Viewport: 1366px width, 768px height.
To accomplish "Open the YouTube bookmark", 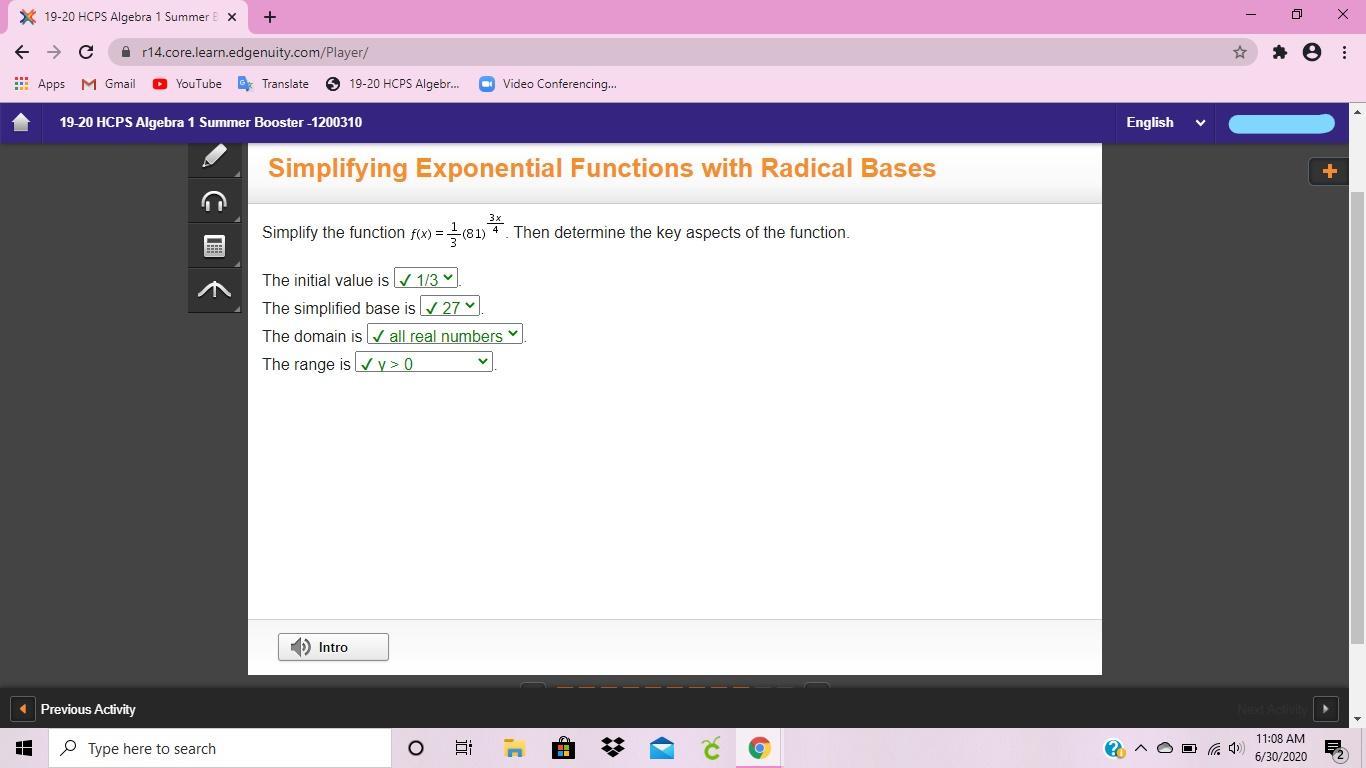I will 187,84.
